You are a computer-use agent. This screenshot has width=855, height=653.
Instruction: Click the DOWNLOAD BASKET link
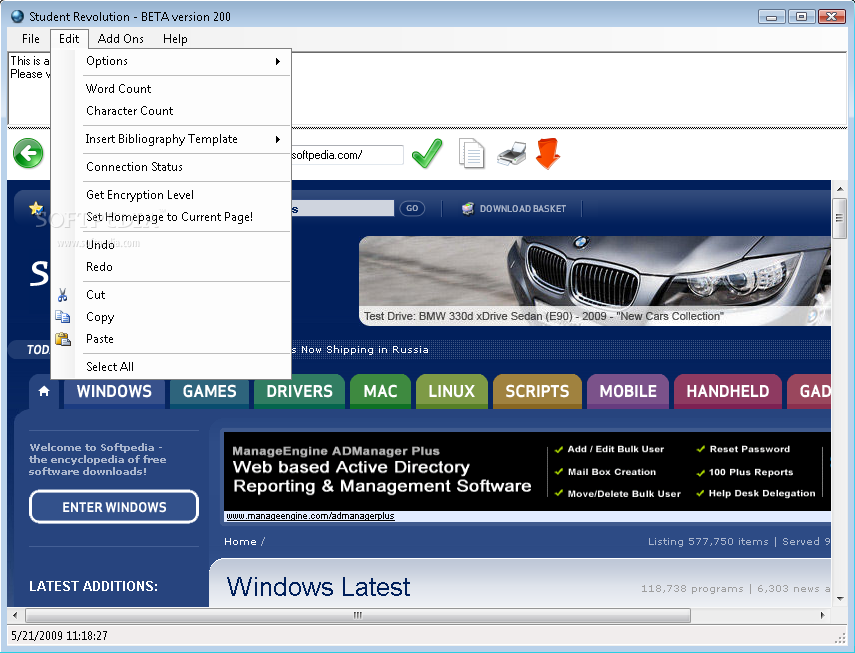pyautogui.click(x=522, y=209)
